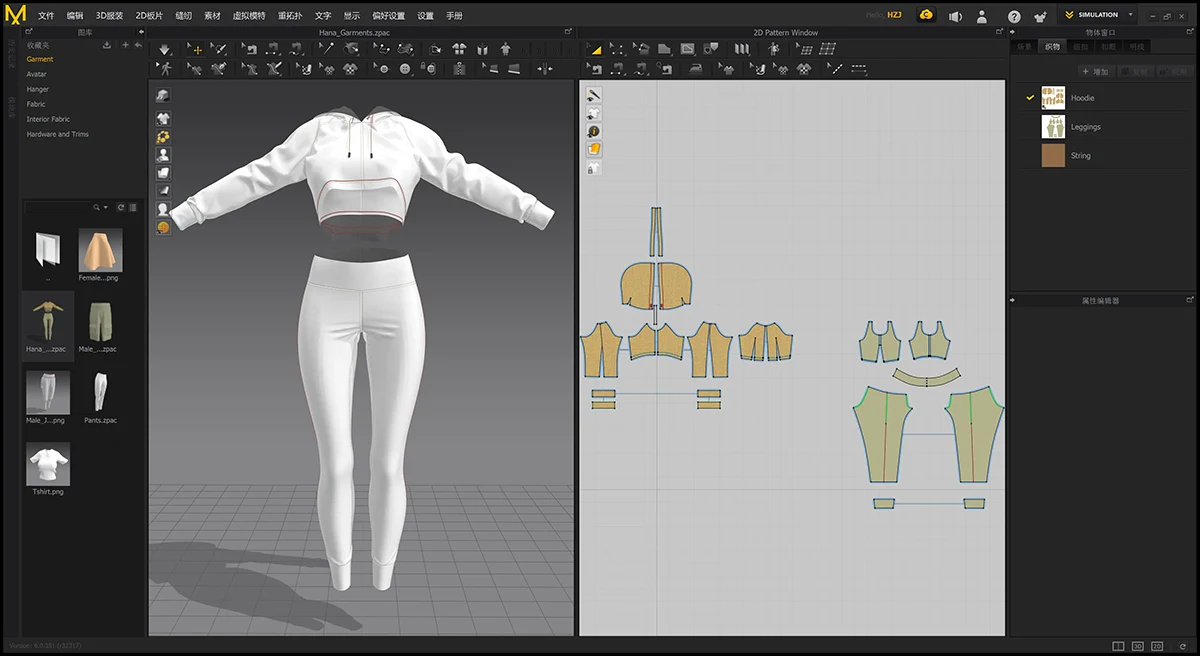Open the help question mark icon
Viewport: 1200px width, 656px height.
[x=1014, y=16]
